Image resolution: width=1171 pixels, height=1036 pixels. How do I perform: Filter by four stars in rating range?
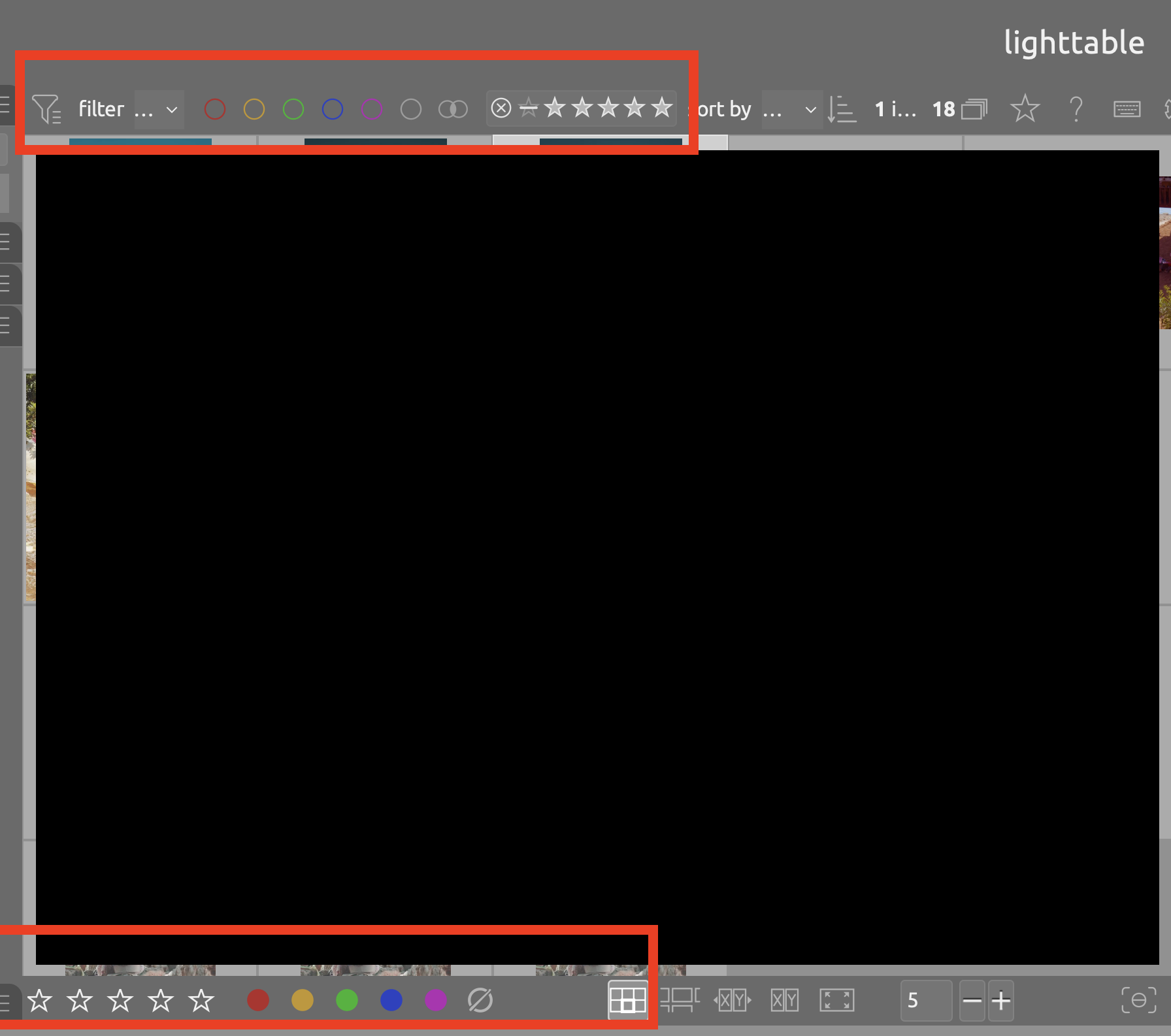(x=635, y=107)
